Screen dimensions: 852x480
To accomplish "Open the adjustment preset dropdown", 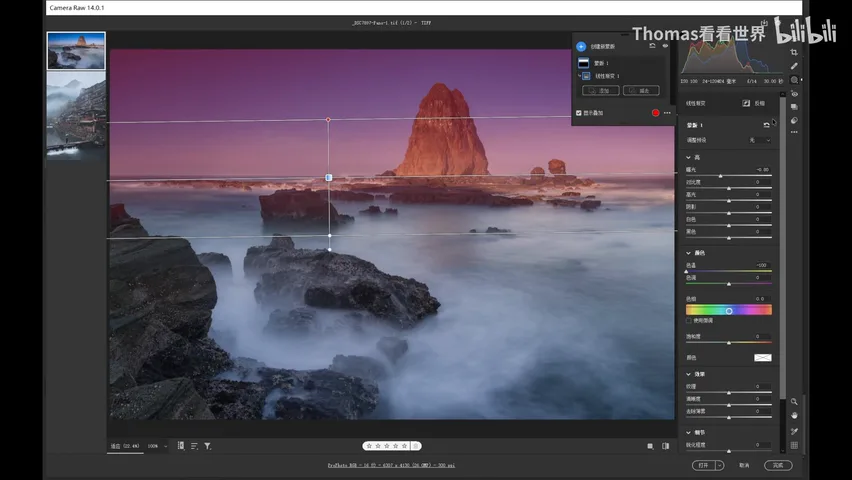I will [x=760, y=140].
